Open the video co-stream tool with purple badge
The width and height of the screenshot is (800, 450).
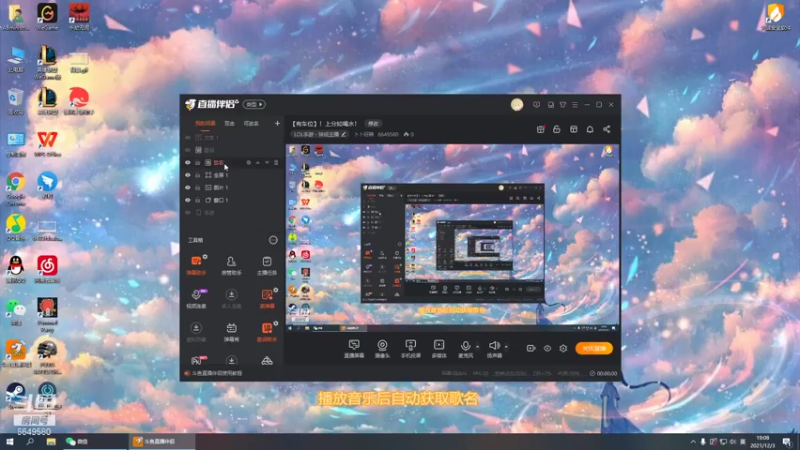(x=196, y=298)
